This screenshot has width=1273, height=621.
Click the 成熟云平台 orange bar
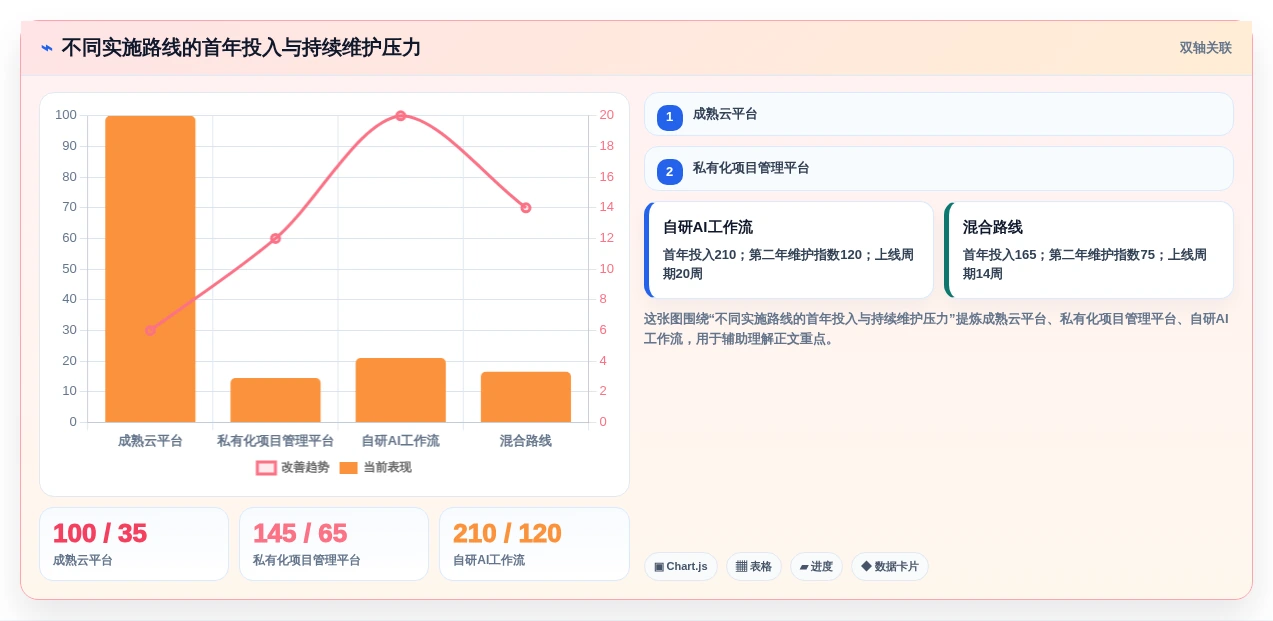point(150,269)
